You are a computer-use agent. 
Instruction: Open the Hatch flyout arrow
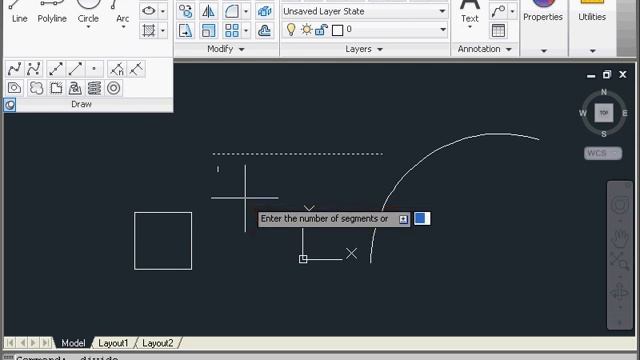point(162,31)
